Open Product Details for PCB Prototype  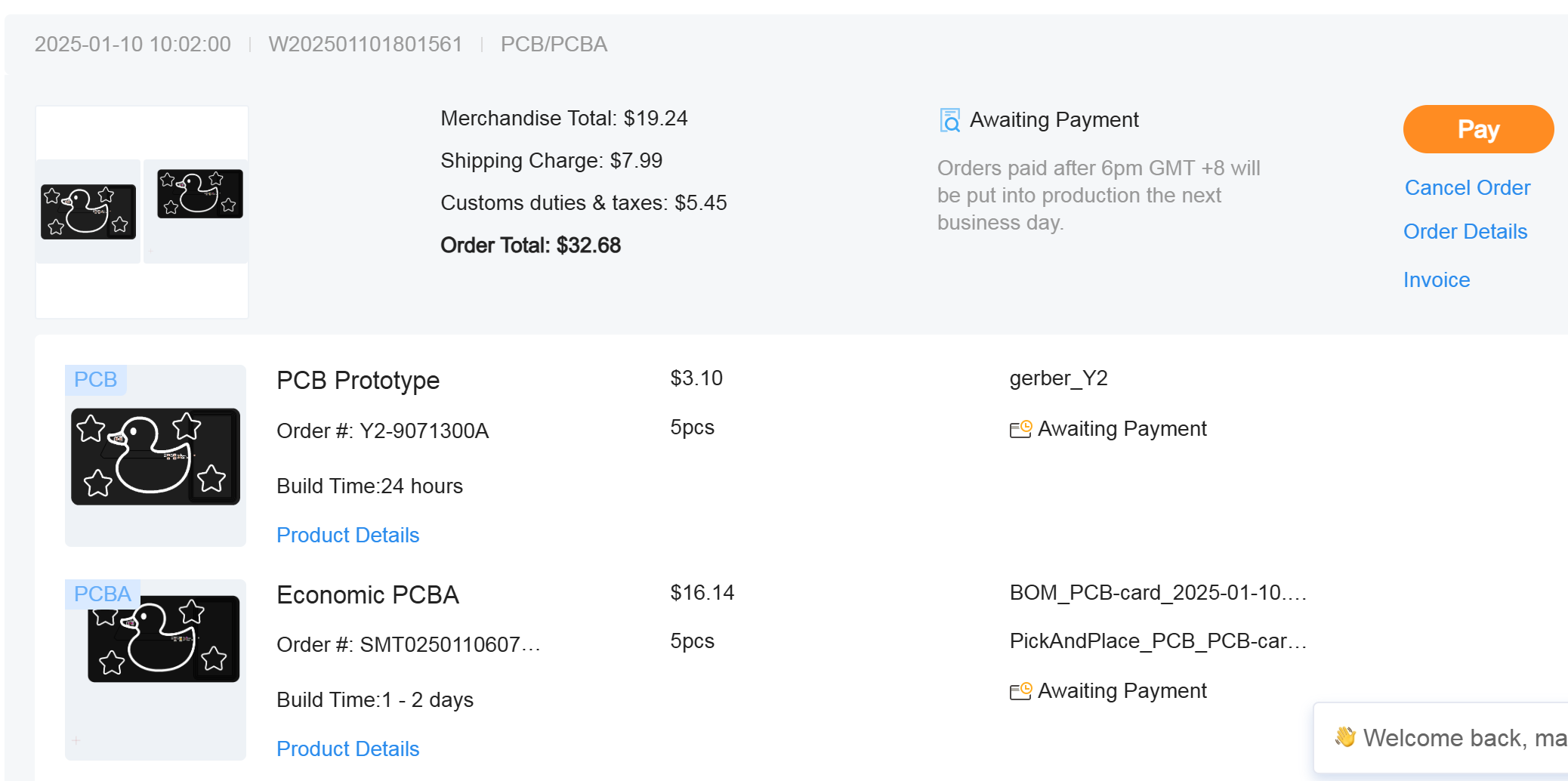point(347,535)
